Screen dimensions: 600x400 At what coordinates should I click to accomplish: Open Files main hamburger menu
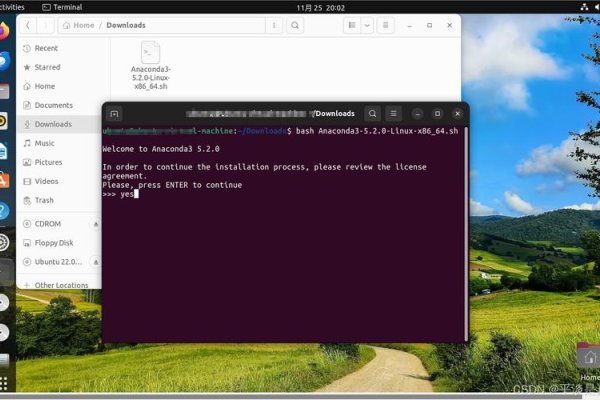pyautogui.click(x=386, y=25)
